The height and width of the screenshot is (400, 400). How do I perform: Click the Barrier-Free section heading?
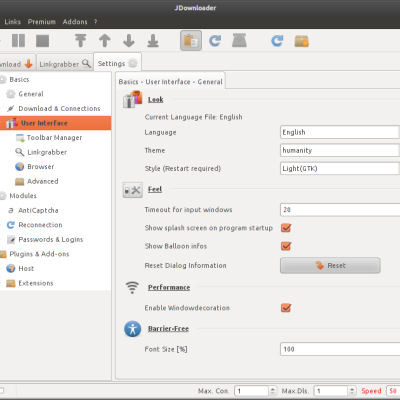(x=168, y=329)
